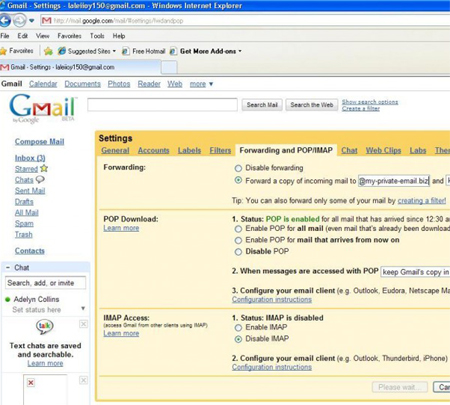Select the Gmail - Settings browser tab
Viewport: 450px width, 405px height.
click(80, 67)
